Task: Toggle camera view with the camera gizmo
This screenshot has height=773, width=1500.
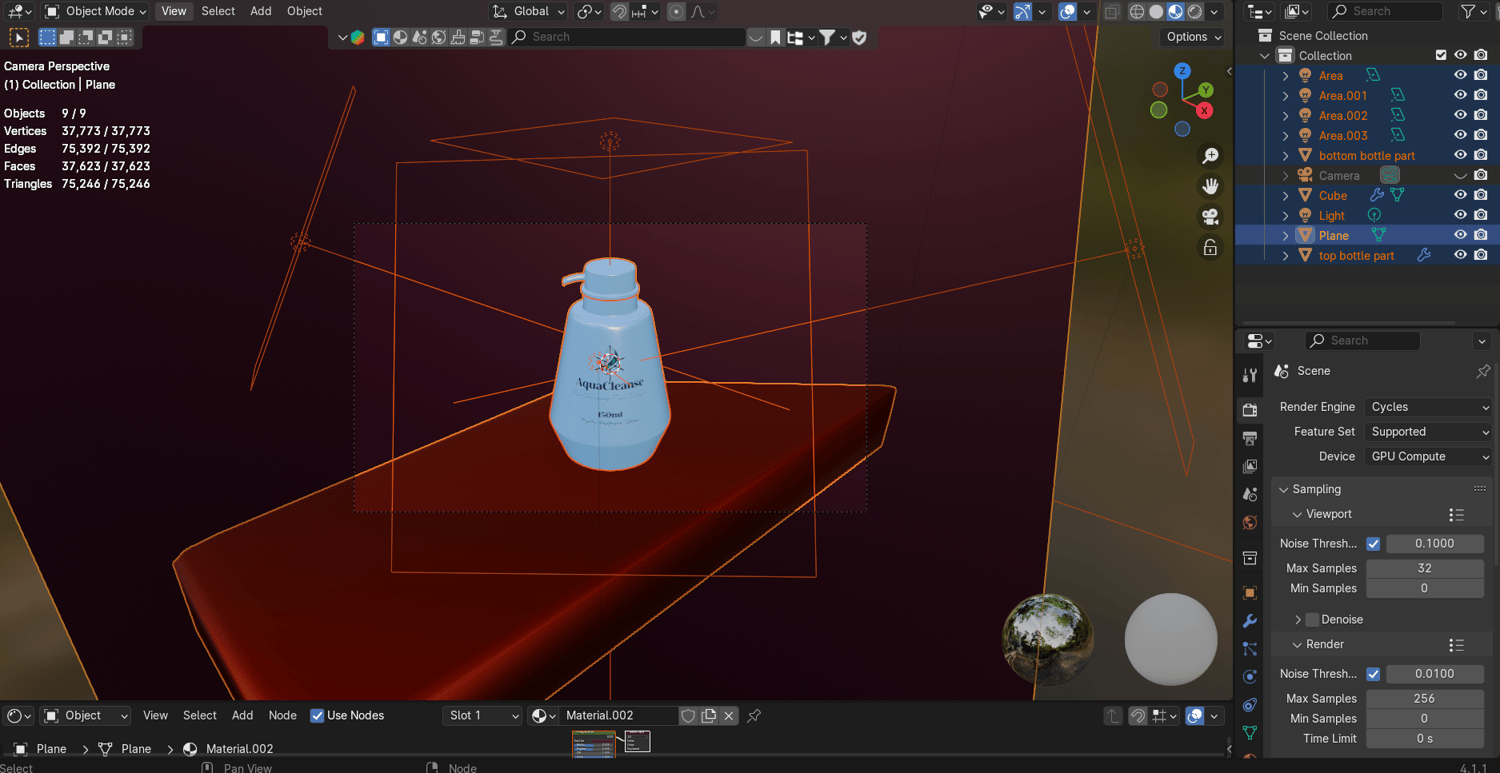Action: point(1210,217)
